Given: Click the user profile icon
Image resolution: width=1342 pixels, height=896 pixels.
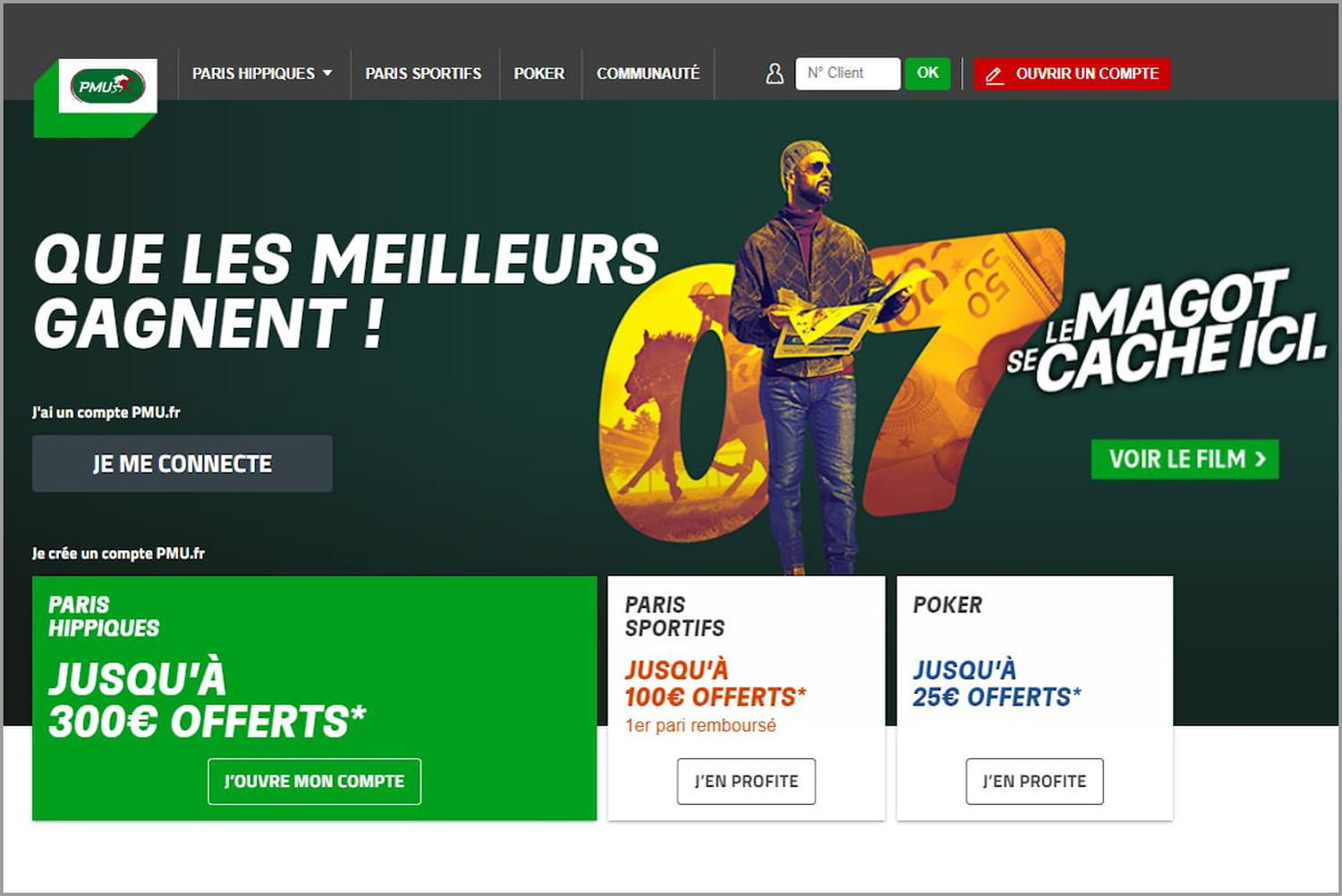Looking at the screenshot, I should 775,73.
